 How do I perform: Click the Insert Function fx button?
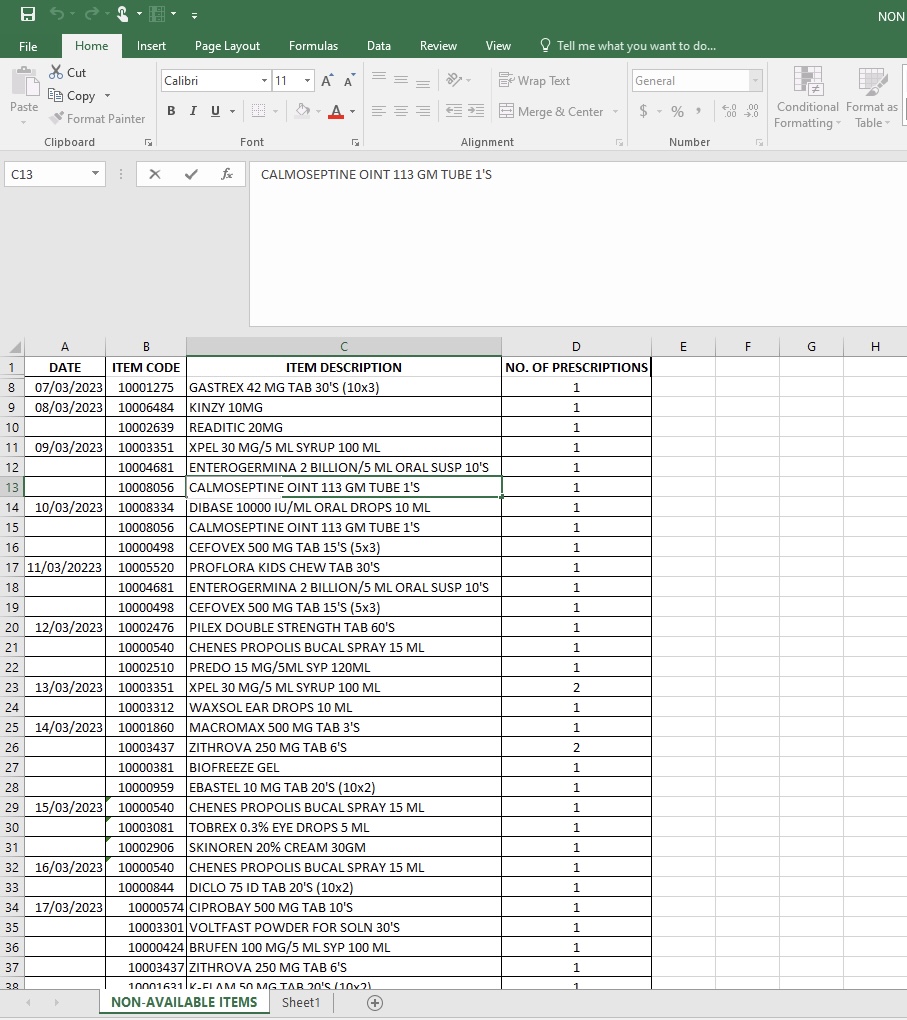tap(226, 174)
